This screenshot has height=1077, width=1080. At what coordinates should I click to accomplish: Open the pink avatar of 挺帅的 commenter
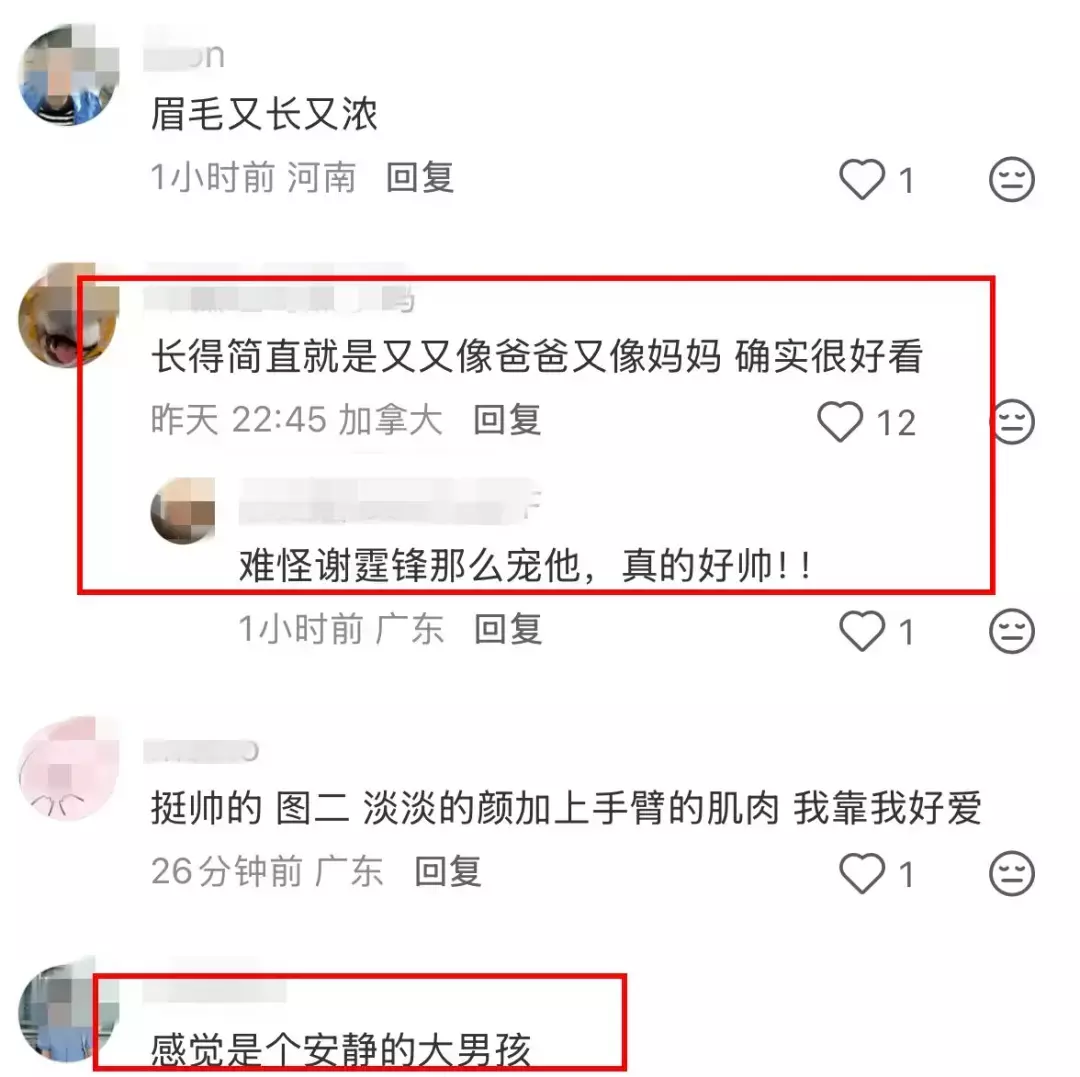[x=69, y=767]
